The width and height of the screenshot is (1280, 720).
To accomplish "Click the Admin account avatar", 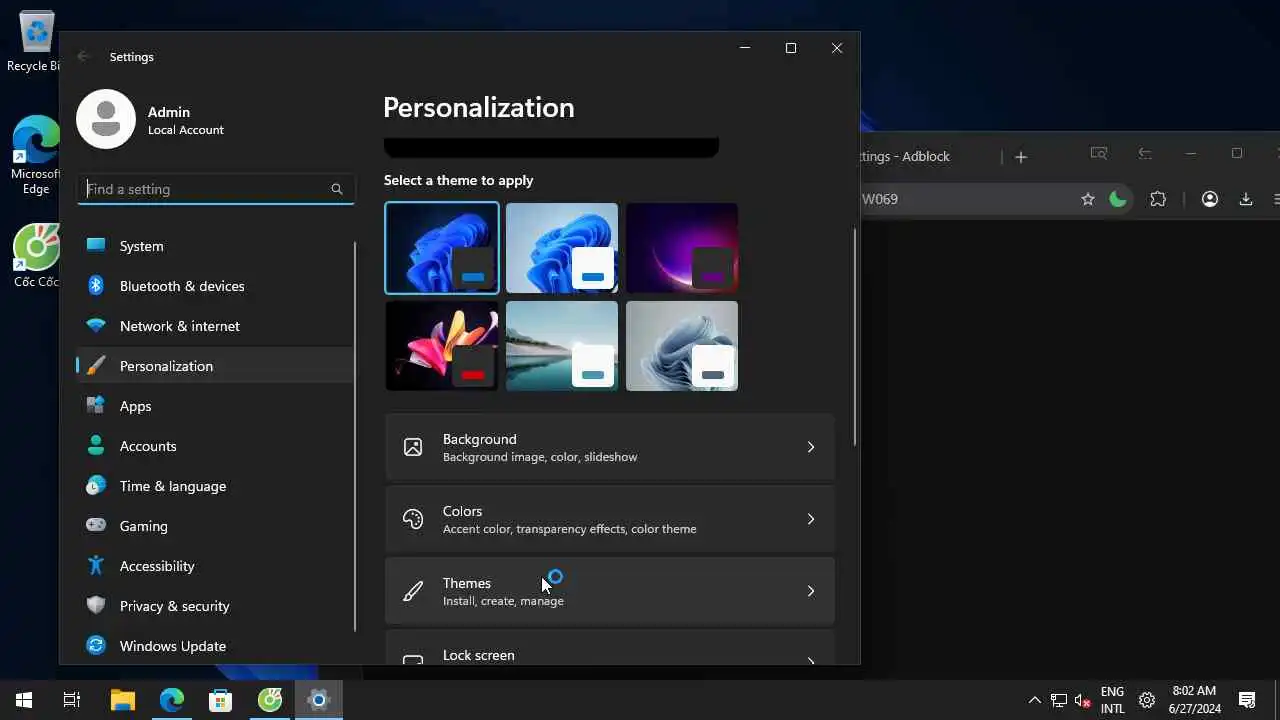I will coord(106,119).
